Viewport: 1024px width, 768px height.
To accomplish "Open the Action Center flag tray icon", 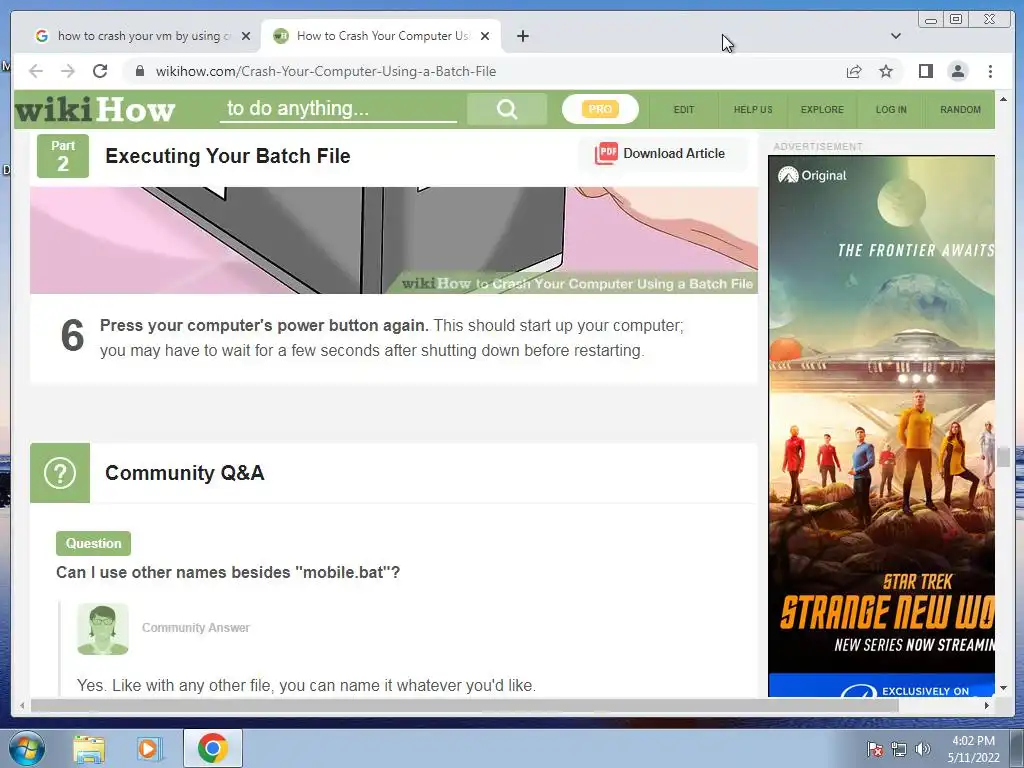I will (875, 750).
